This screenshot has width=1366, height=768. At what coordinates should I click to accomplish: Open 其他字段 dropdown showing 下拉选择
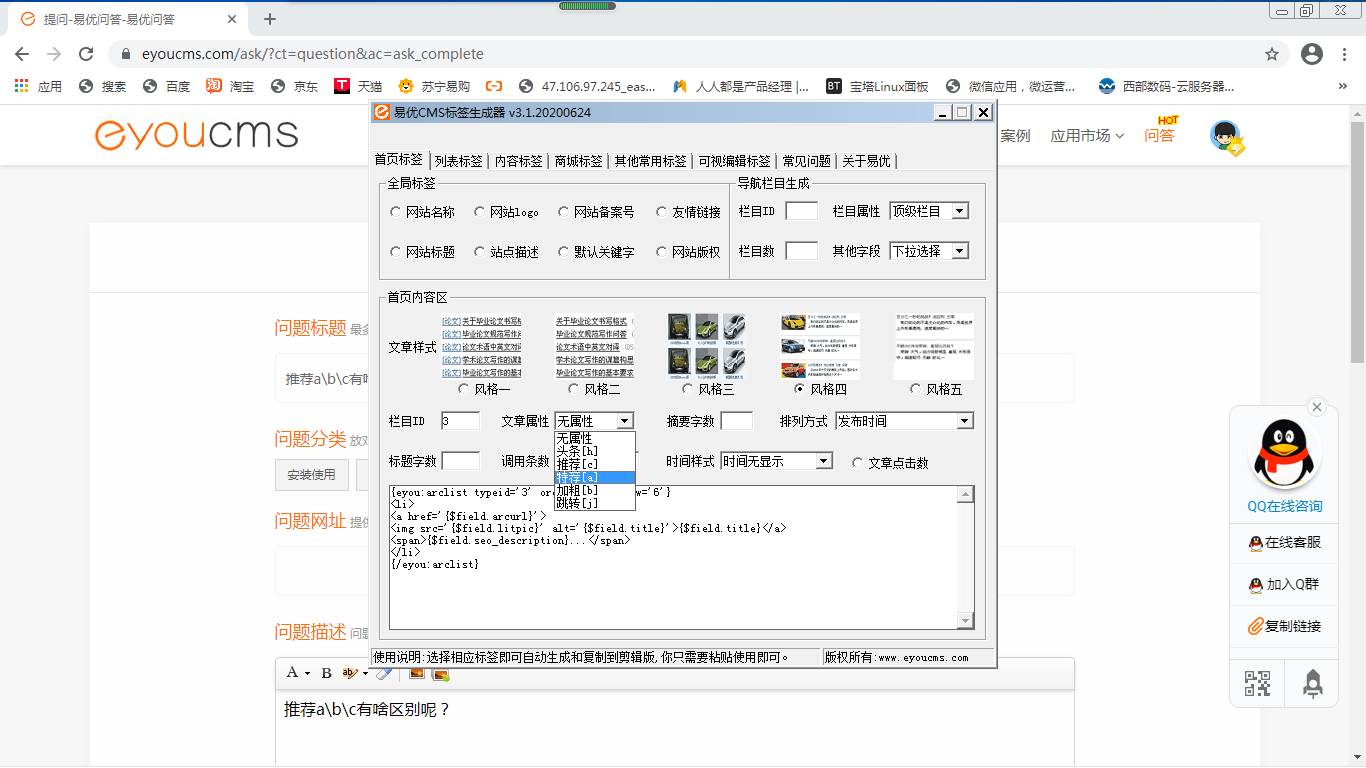929,251
